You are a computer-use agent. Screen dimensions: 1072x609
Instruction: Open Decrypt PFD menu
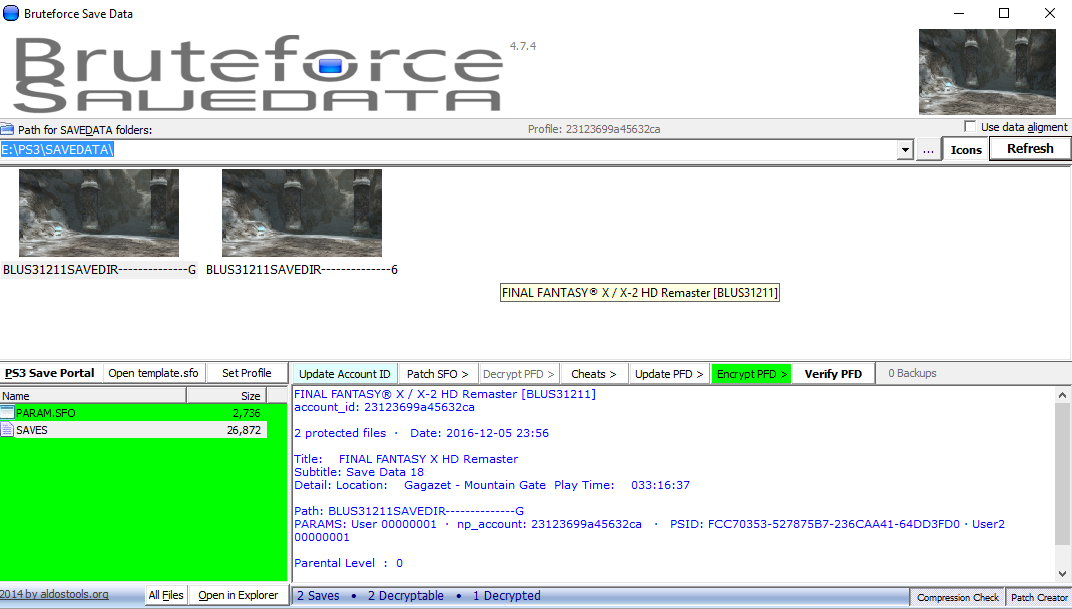click(518, 374)
